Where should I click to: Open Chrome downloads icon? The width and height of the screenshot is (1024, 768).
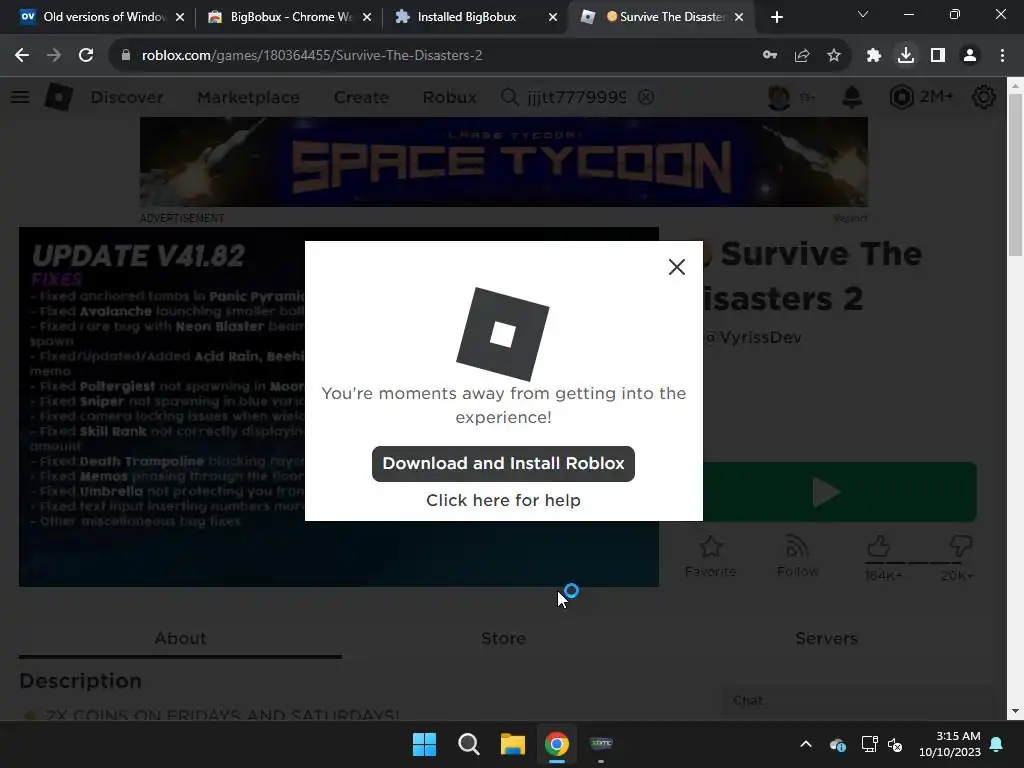(x=906, y=56)
